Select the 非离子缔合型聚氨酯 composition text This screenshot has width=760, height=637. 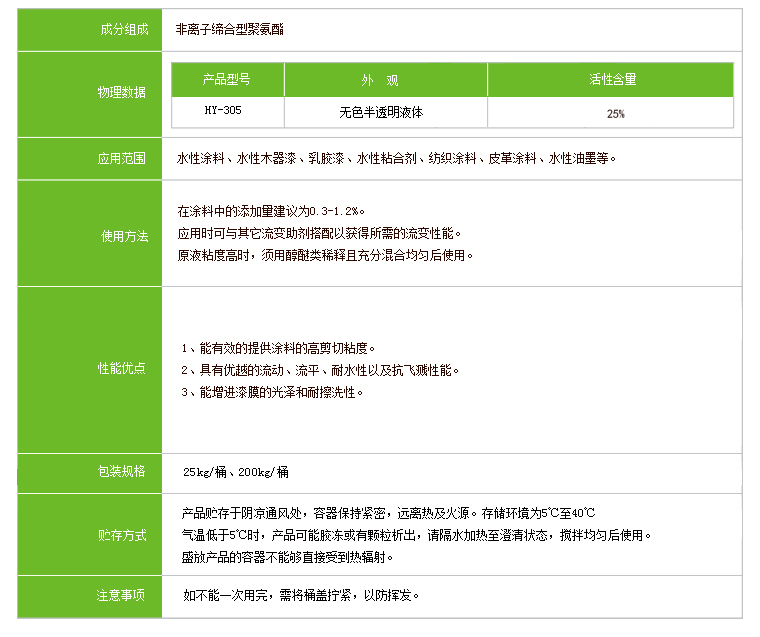pyautogui.click(x=229, y=30)
